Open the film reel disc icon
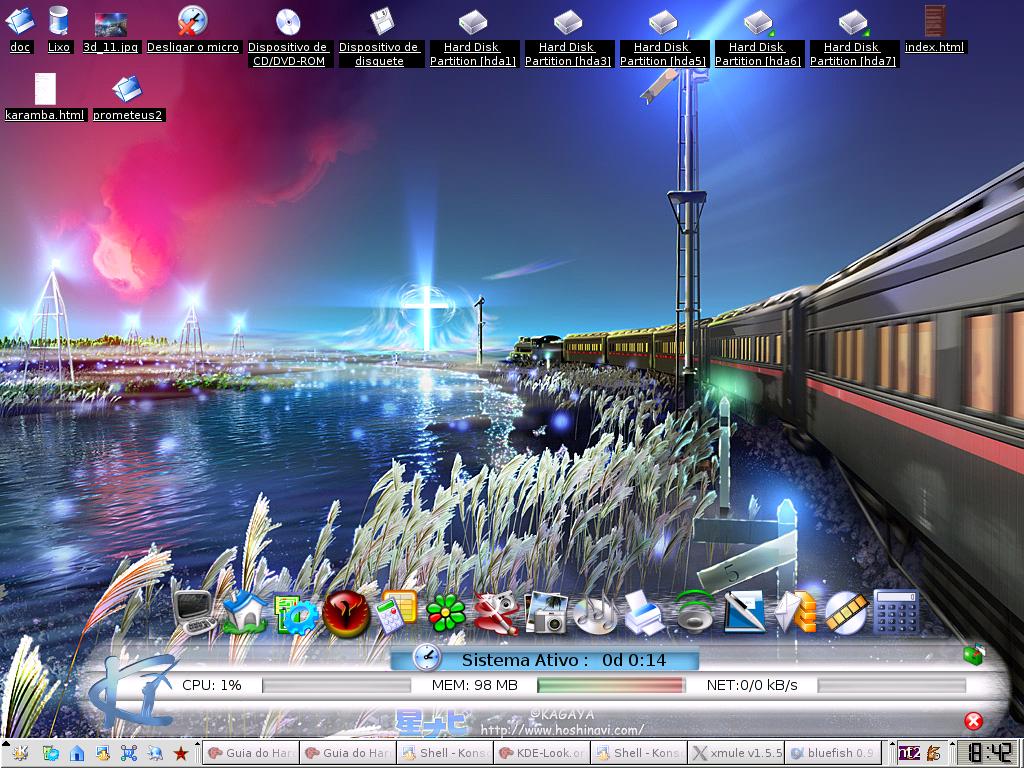Image resolution: width=1024 pixels, height=768 pixels. [846, 612]
